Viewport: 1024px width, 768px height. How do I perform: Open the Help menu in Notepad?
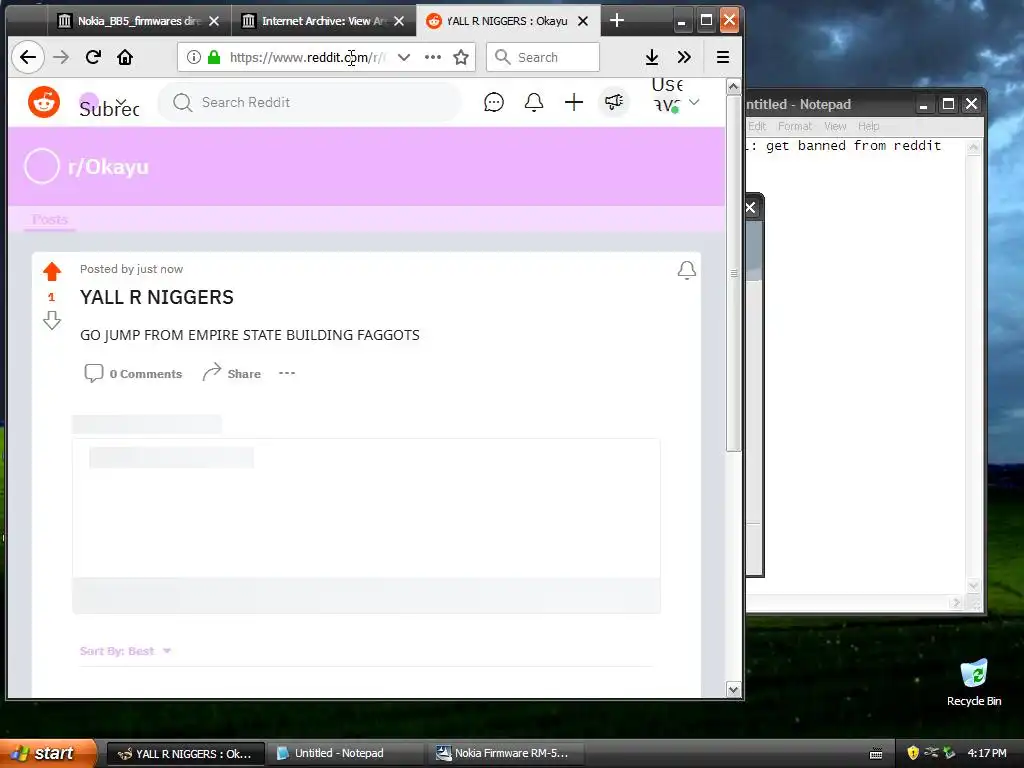tap(869, 126)
